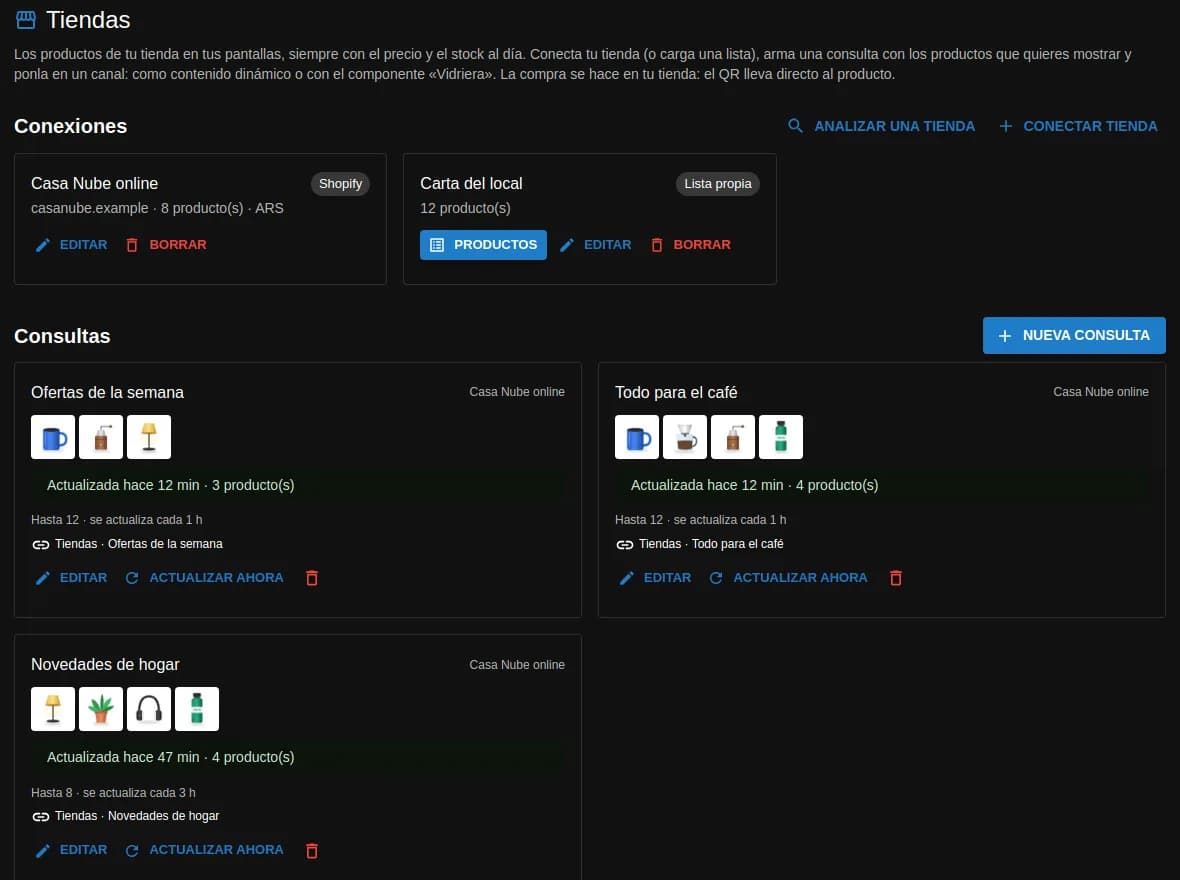Click Actualizar ahora label in Ofertas de la semana
Screen dimensions: 1180x880
pos(216,577)
